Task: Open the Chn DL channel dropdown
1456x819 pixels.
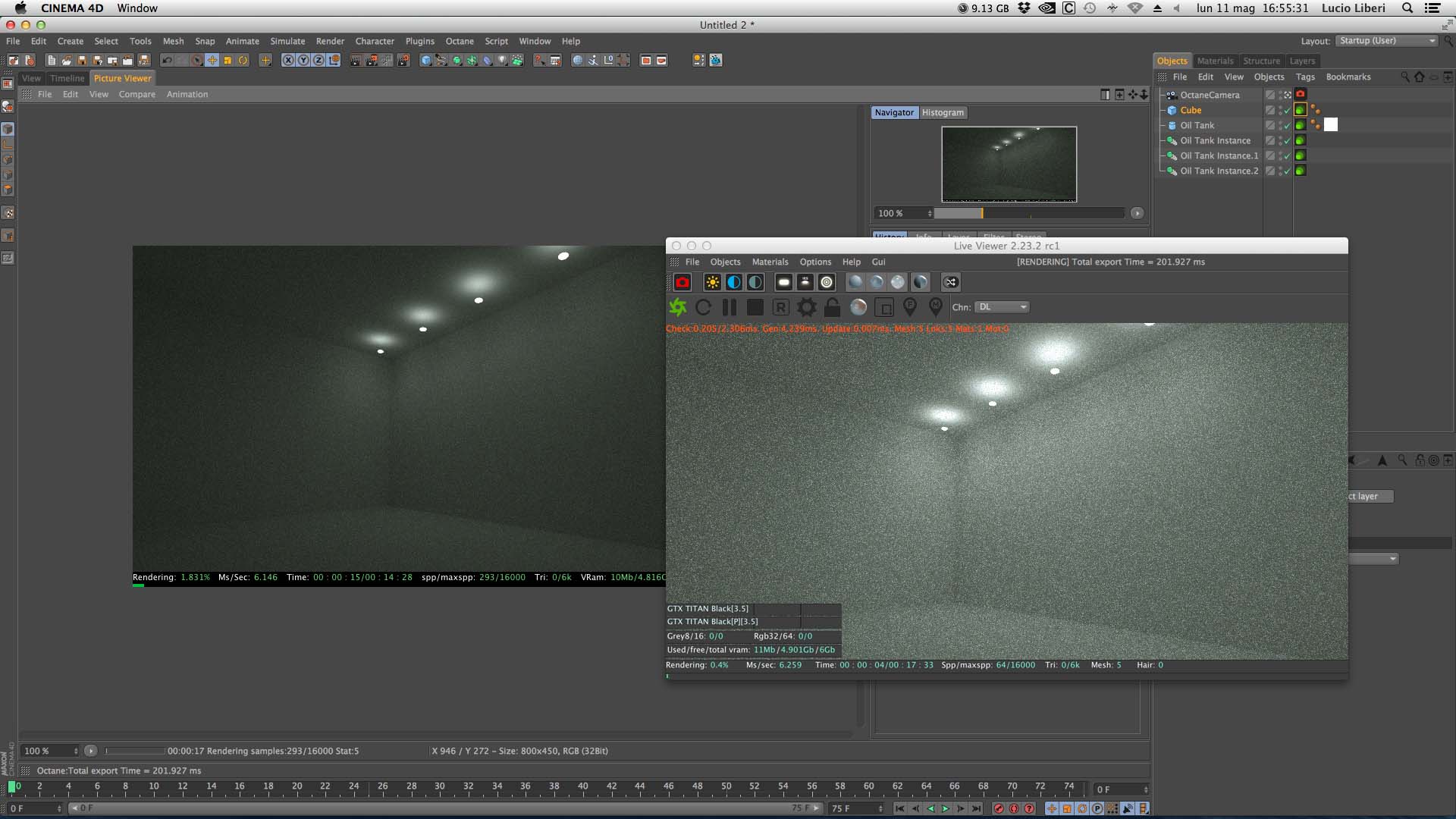Action: 1002,307
